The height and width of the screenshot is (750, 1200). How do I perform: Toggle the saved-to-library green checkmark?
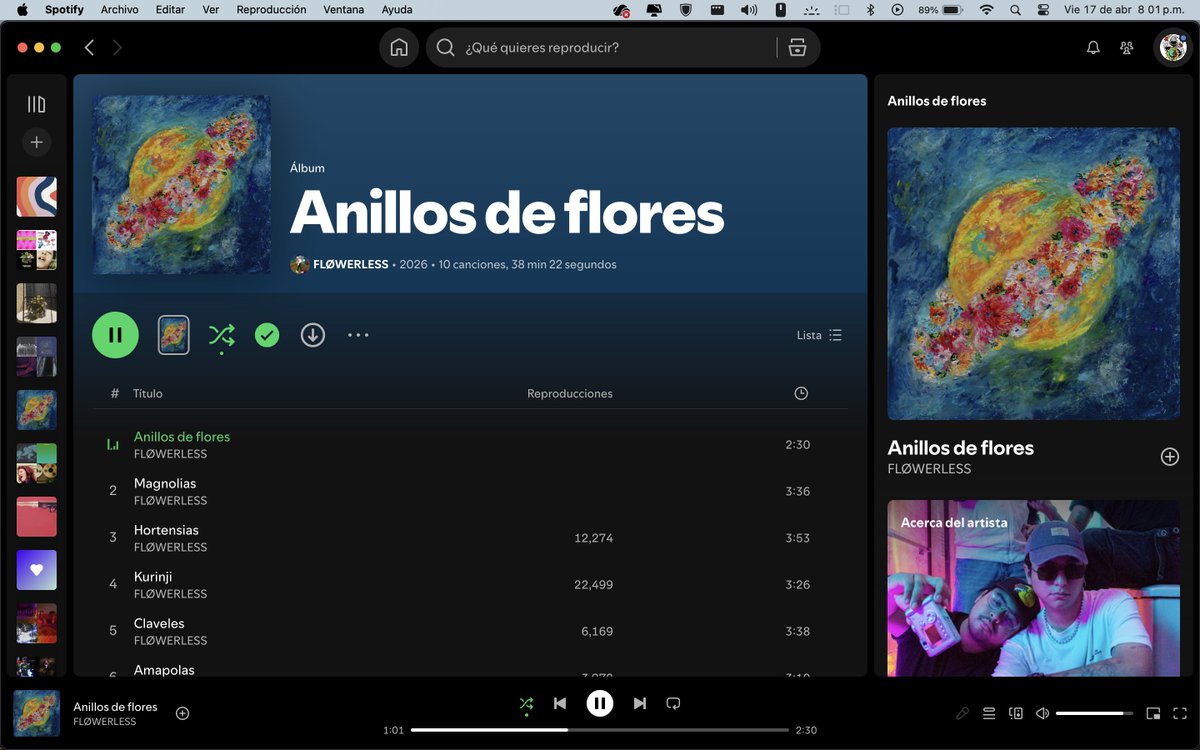click(x=267, y=335)
